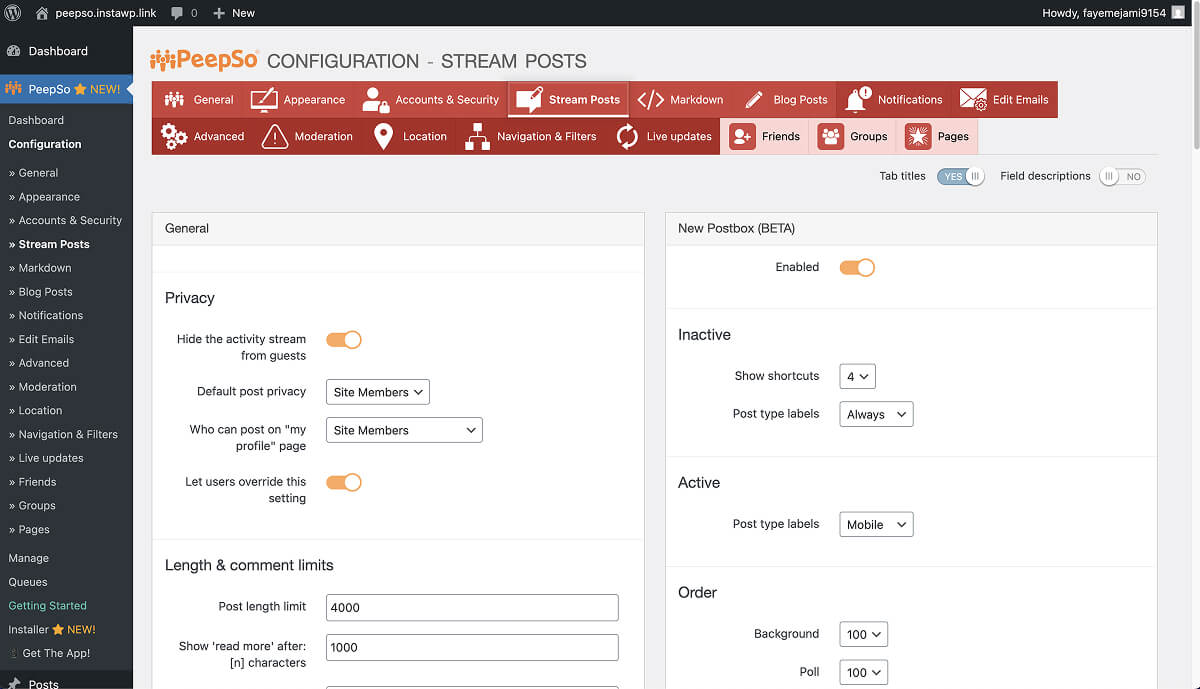The width and height of the screenshot is (1200, 689).
Task: Open Getting Started link in sidebar
Action: pos(48,606)
